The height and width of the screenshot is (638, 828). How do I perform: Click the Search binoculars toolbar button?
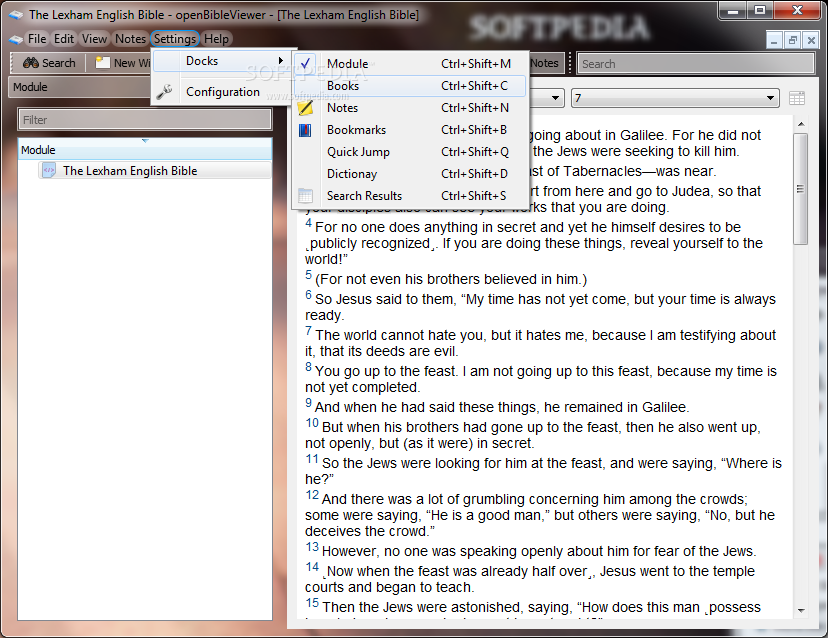point(49,63)
